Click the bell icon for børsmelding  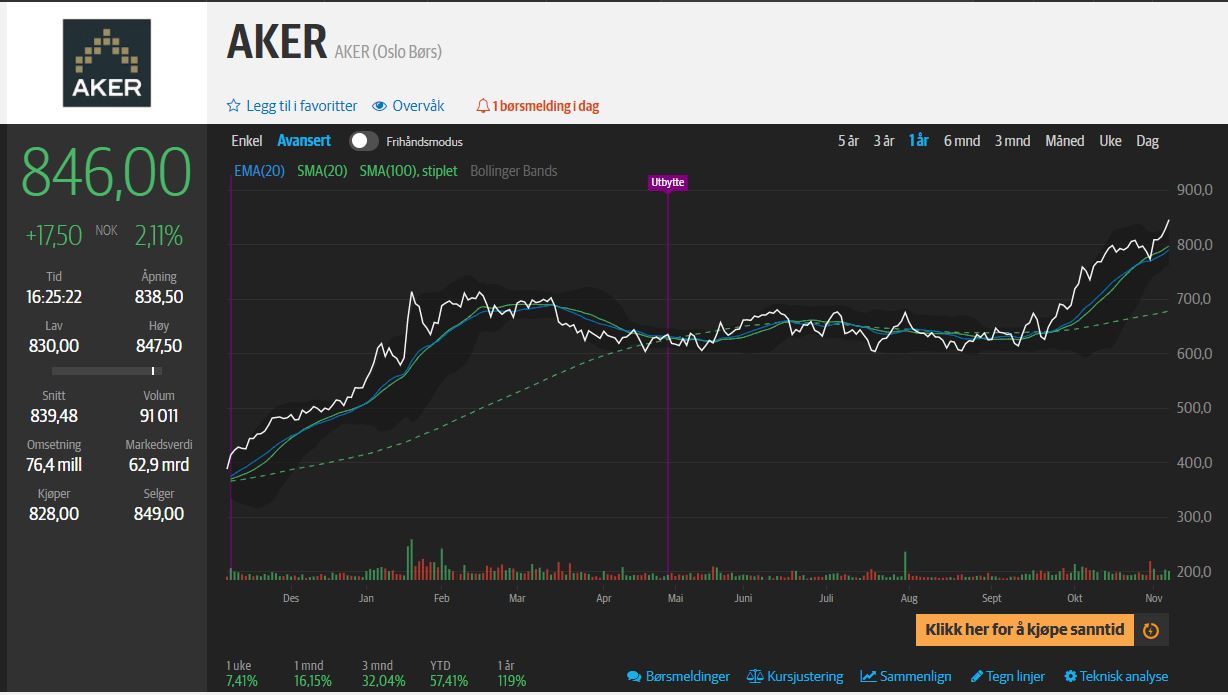pos(483,106)
